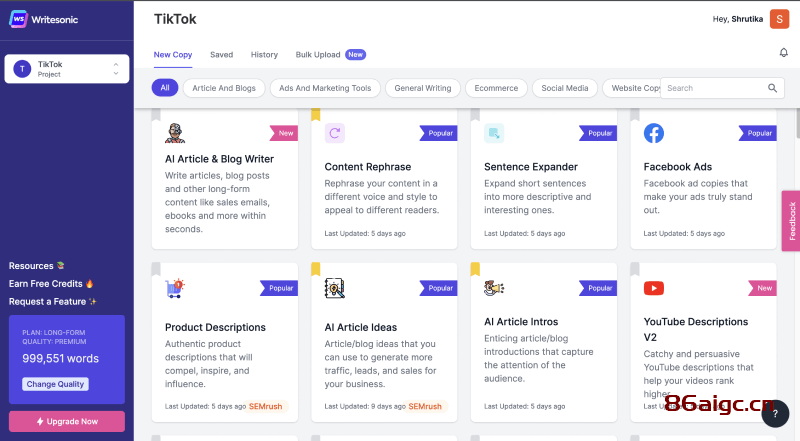Image resolution: width=800 pixels, height=441 pixels.
Task: Filter by Website Copy category
Action: point(632,88)
